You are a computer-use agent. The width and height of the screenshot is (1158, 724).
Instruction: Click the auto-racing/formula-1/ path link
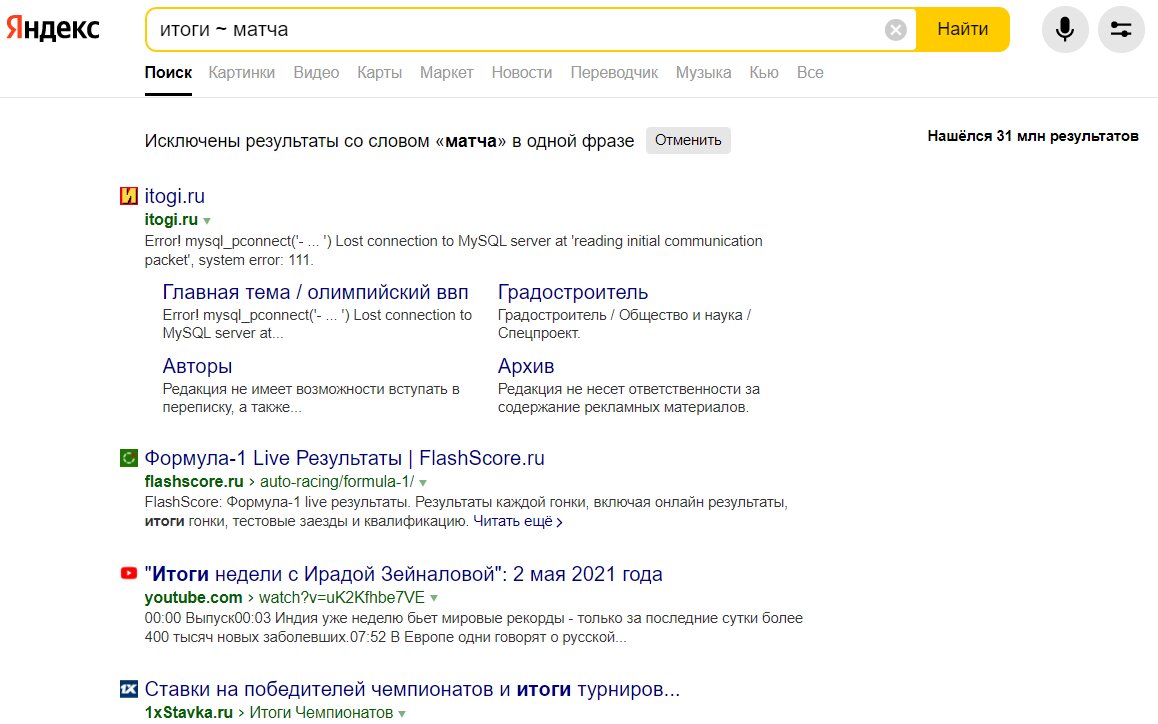click(337, 482)
